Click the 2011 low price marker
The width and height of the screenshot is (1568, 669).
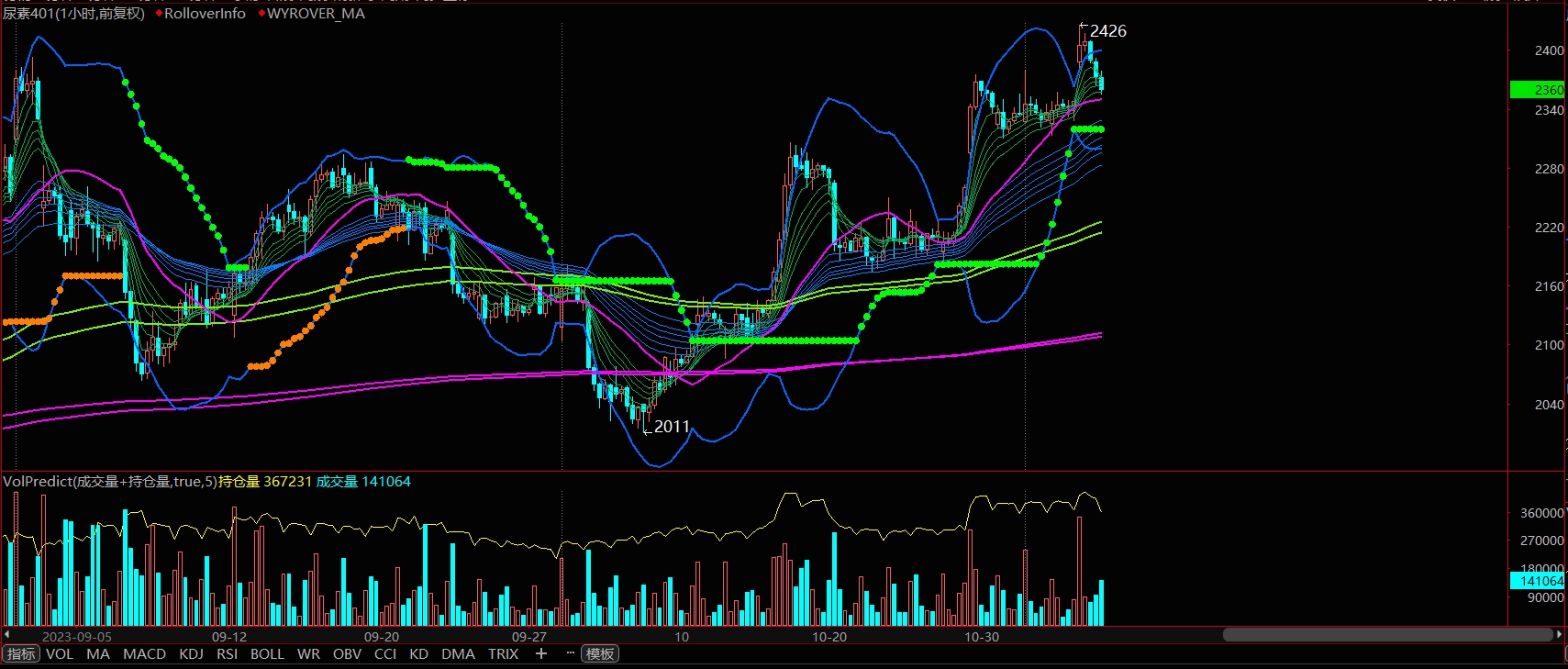(671, 427)
